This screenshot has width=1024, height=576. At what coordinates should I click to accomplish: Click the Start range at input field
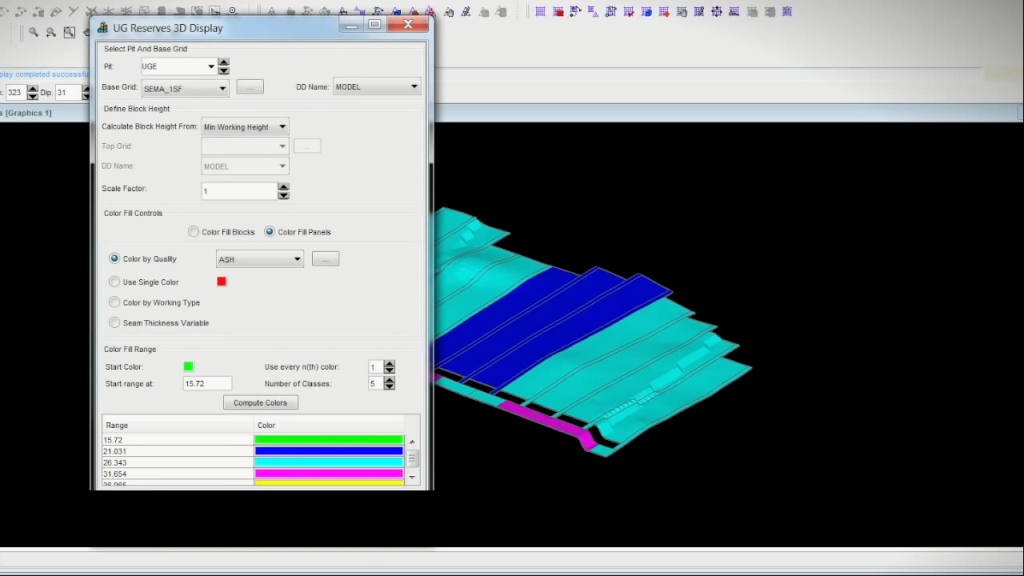[x=207, y=383]
